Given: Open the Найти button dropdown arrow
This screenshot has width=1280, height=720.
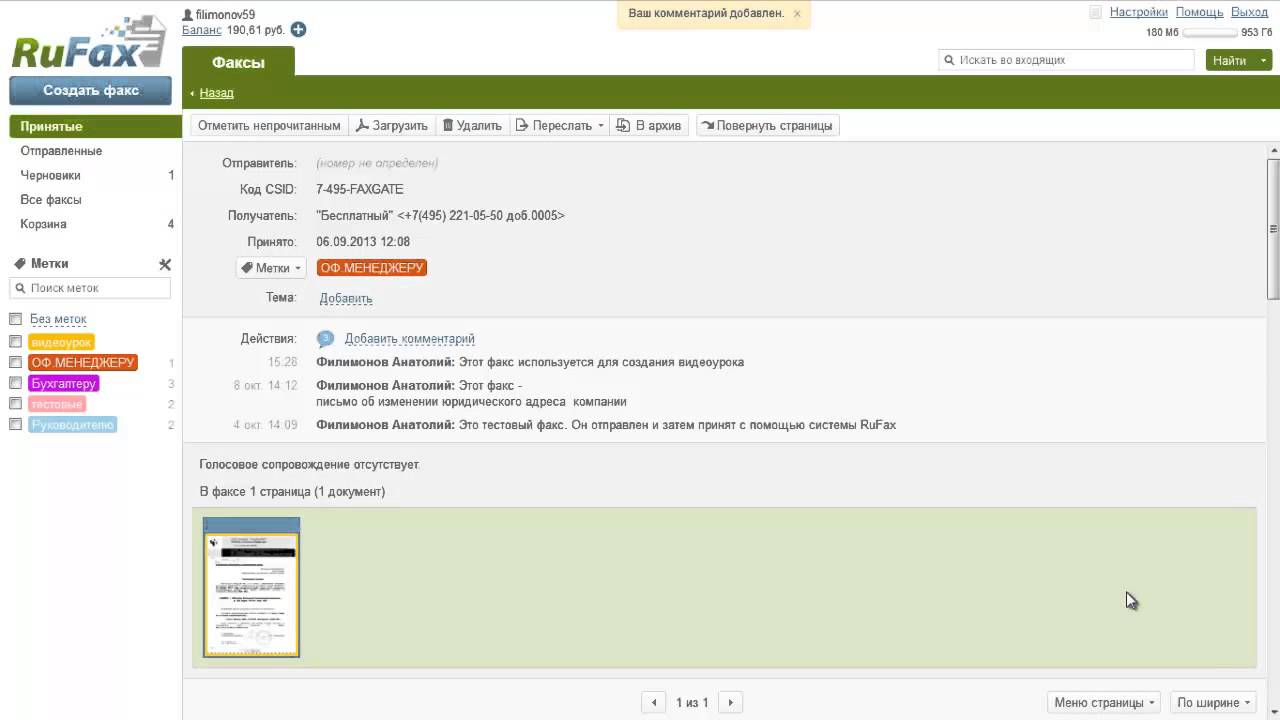Looking at the screenshot, I should 1264,61.
